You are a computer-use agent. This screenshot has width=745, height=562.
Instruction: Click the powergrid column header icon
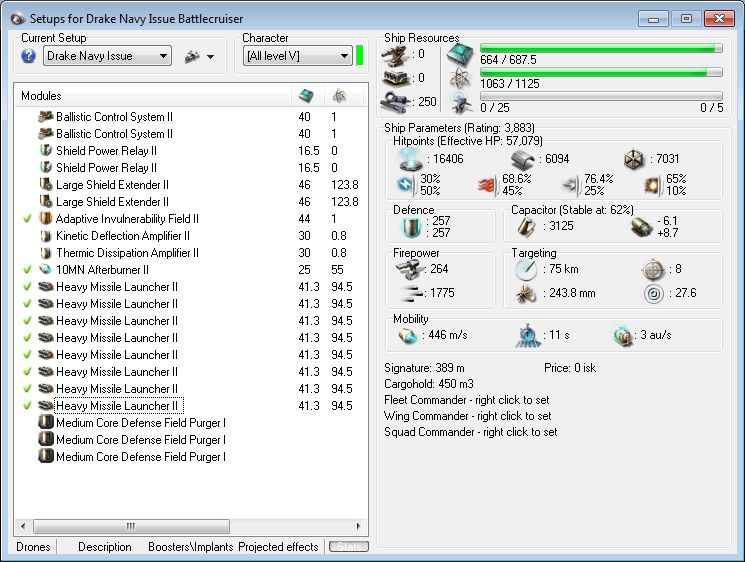339,96
